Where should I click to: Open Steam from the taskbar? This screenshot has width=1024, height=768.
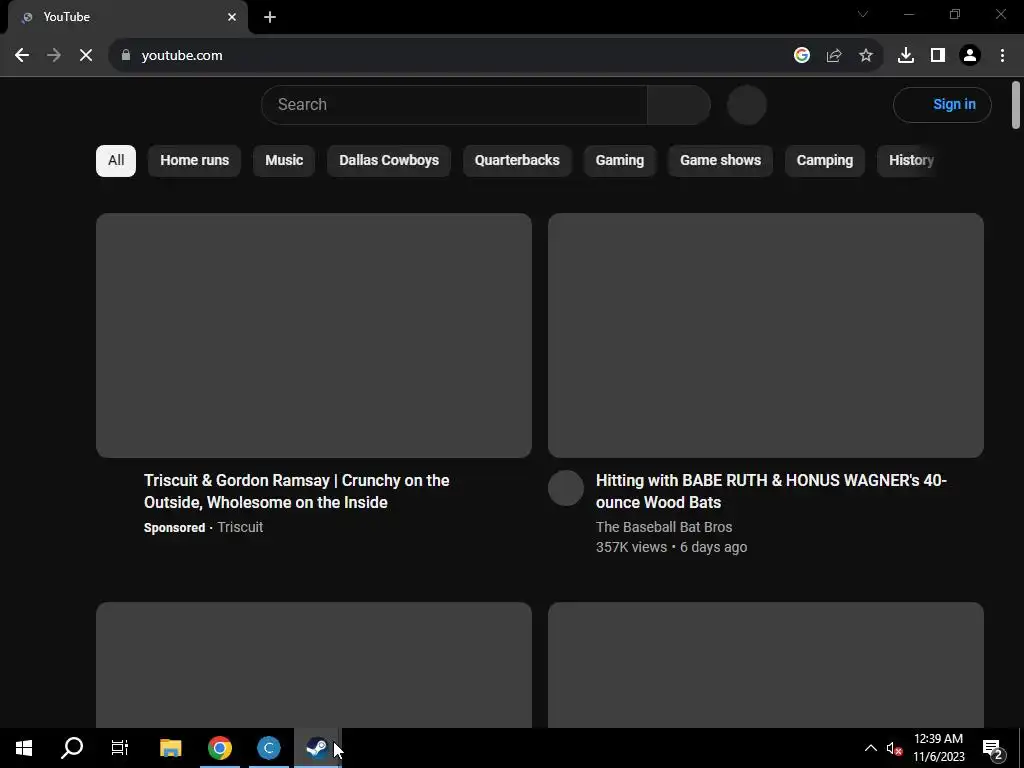coord(317,748)
